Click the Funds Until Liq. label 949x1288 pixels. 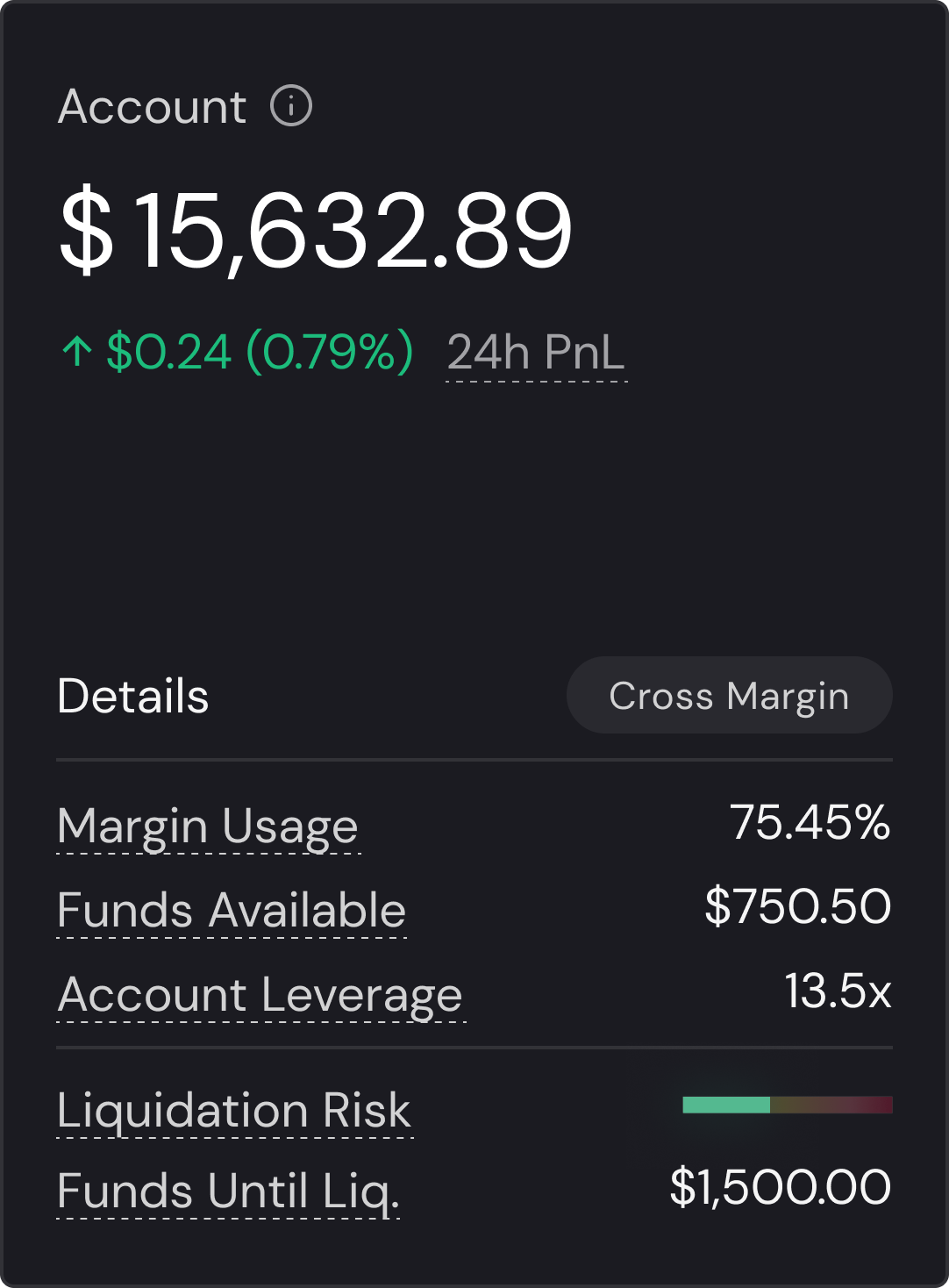tap(229, 1191)
